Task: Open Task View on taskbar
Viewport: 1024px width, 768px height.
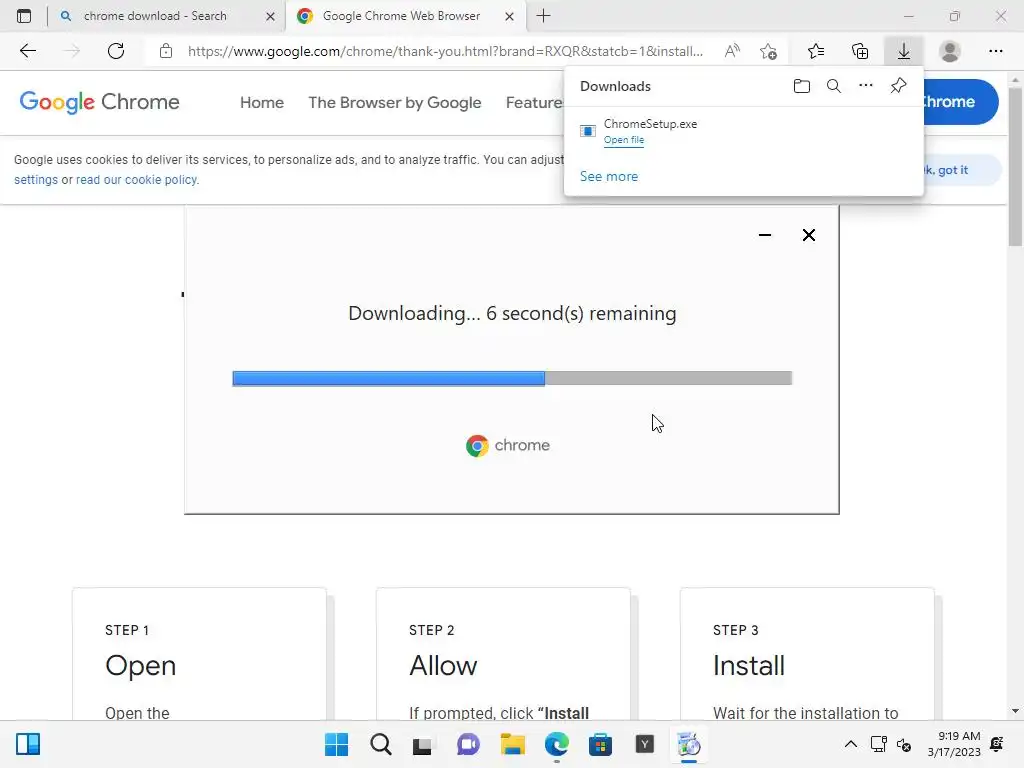Action: (423, 744)
